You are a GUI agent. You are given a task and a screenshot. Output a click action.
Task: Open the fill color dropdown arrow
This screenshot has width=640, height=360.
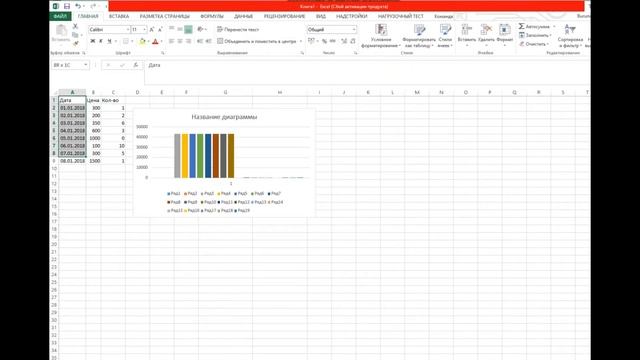pyautogui.click(x=148, y=41)
